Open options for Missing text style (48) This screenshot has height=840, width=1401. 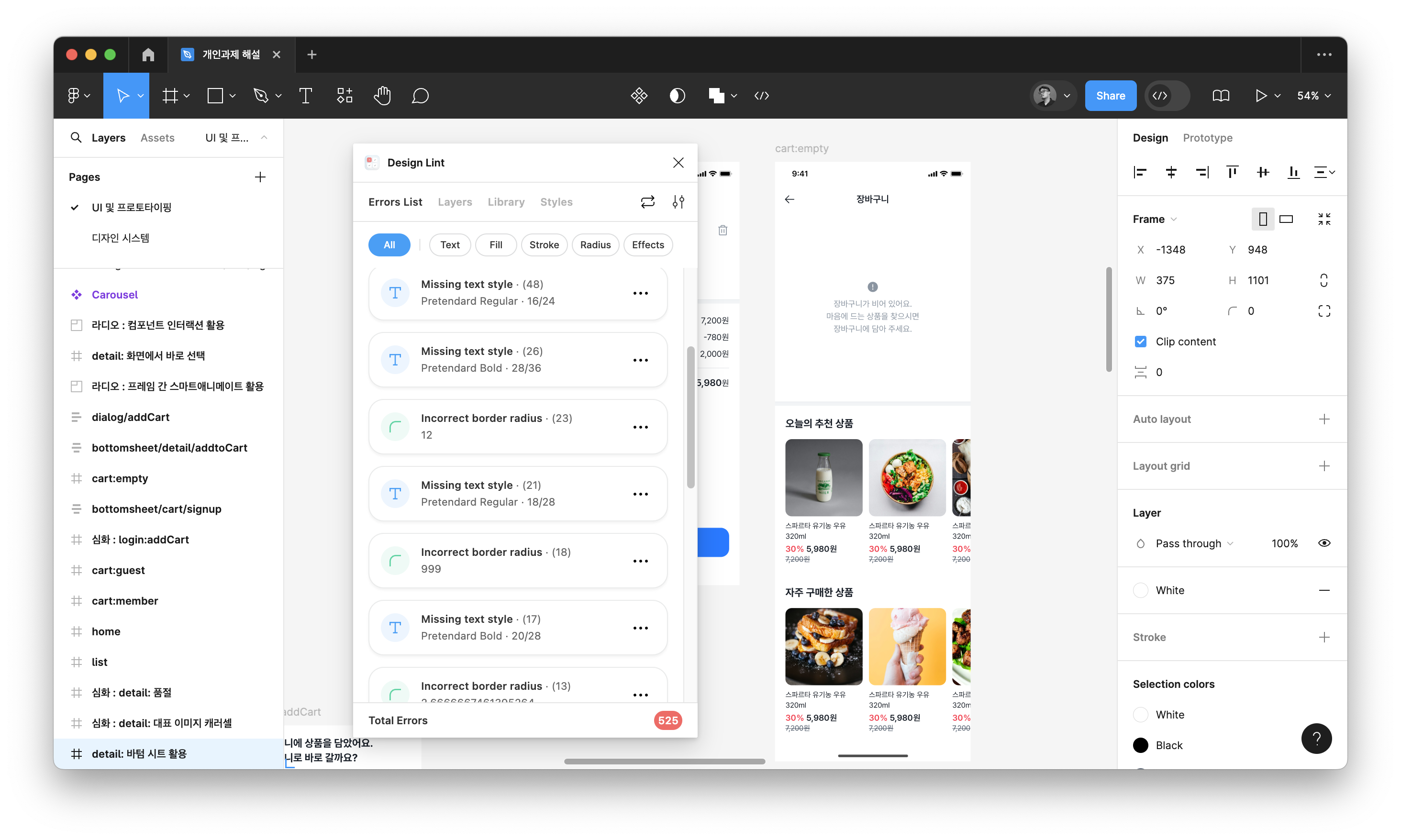coord(640,293)
